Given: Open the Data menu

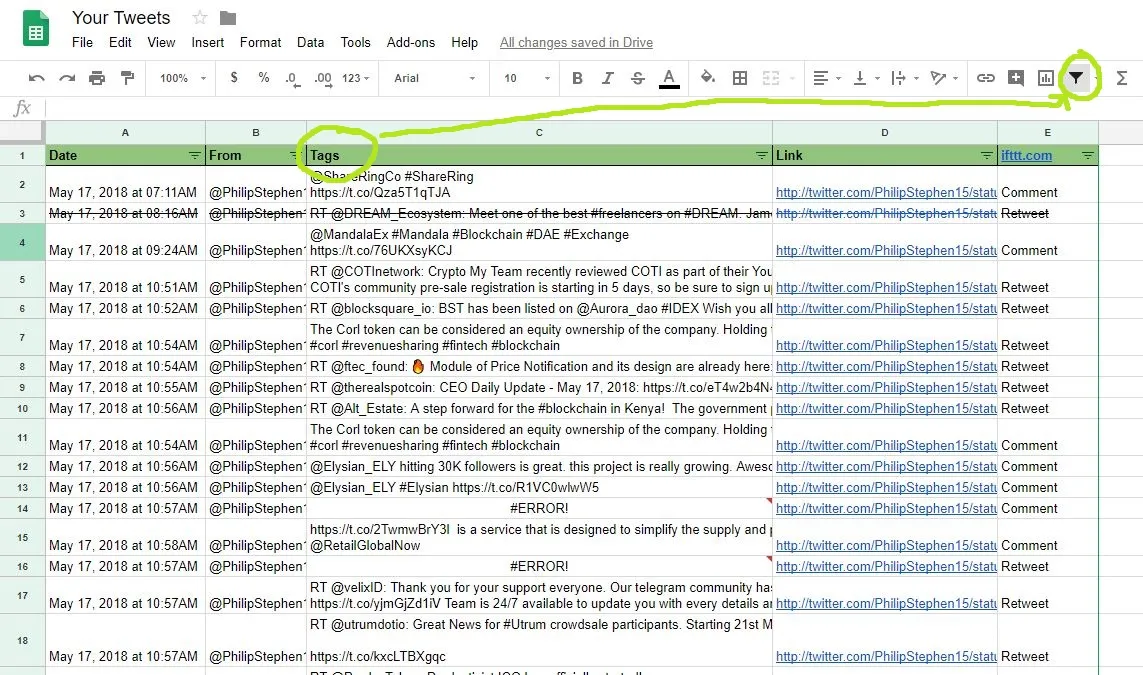Looking at the screenshot, I should tap(311, 42).
